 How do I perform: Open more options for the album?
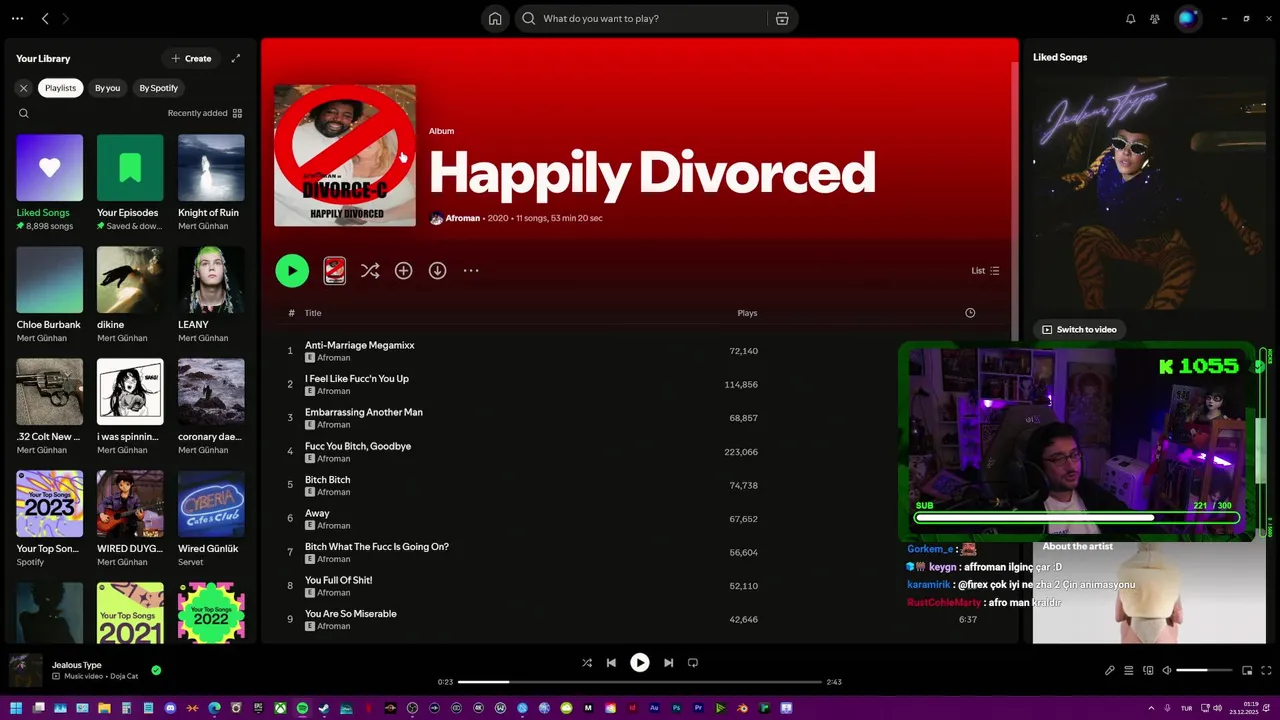click(x=471, y=270)
